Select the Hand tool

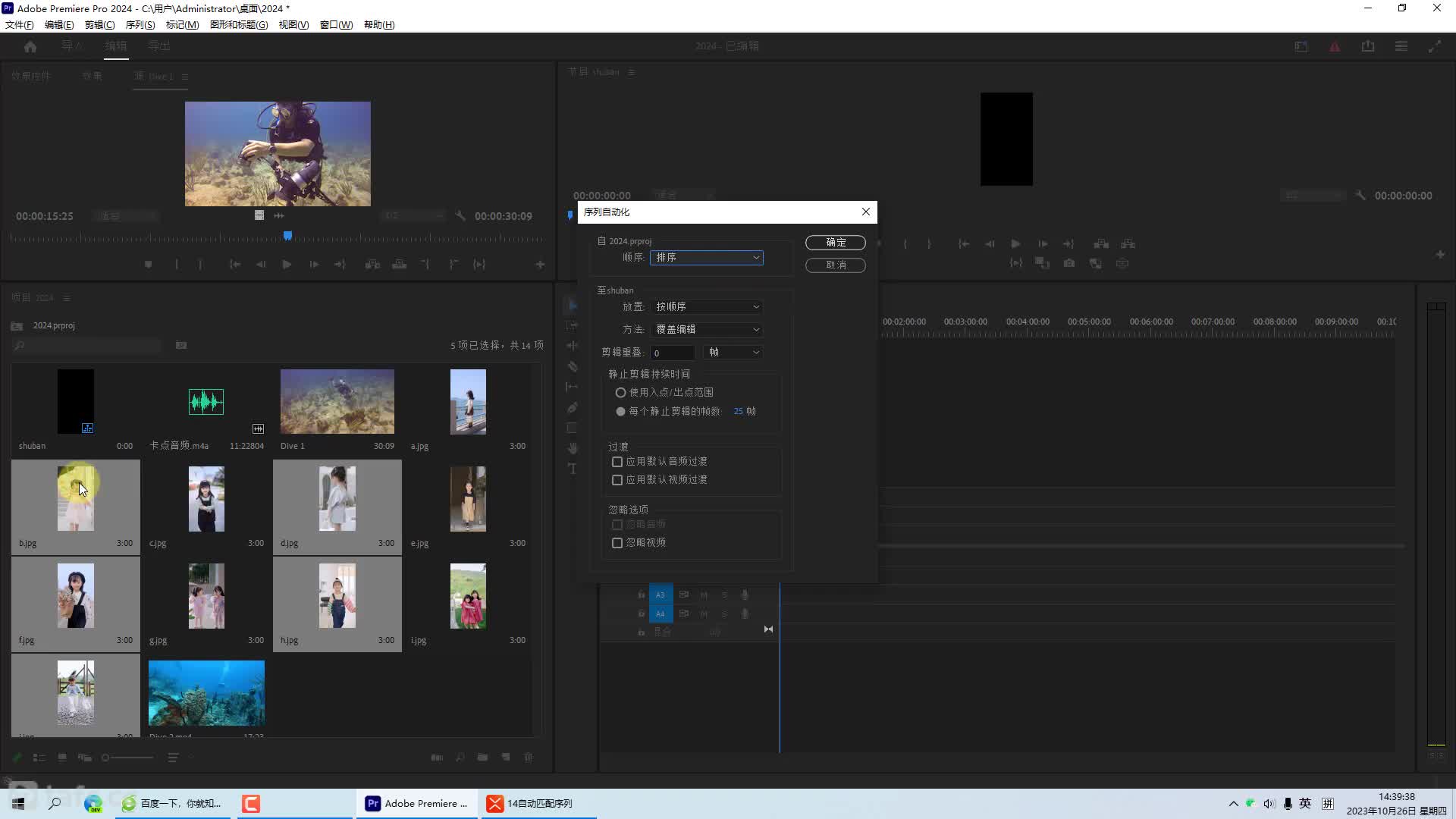point(573,448)
